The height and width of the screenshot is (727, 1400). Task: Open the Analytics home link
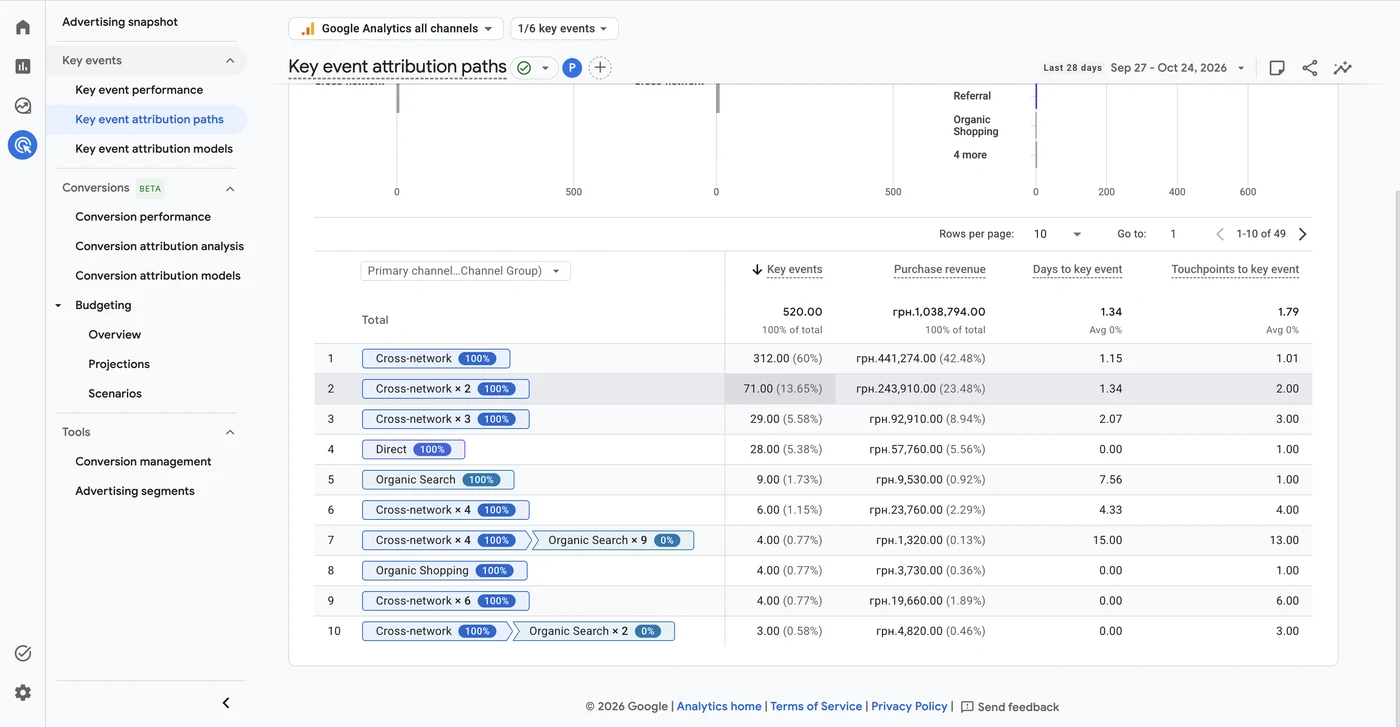(719, 707)
